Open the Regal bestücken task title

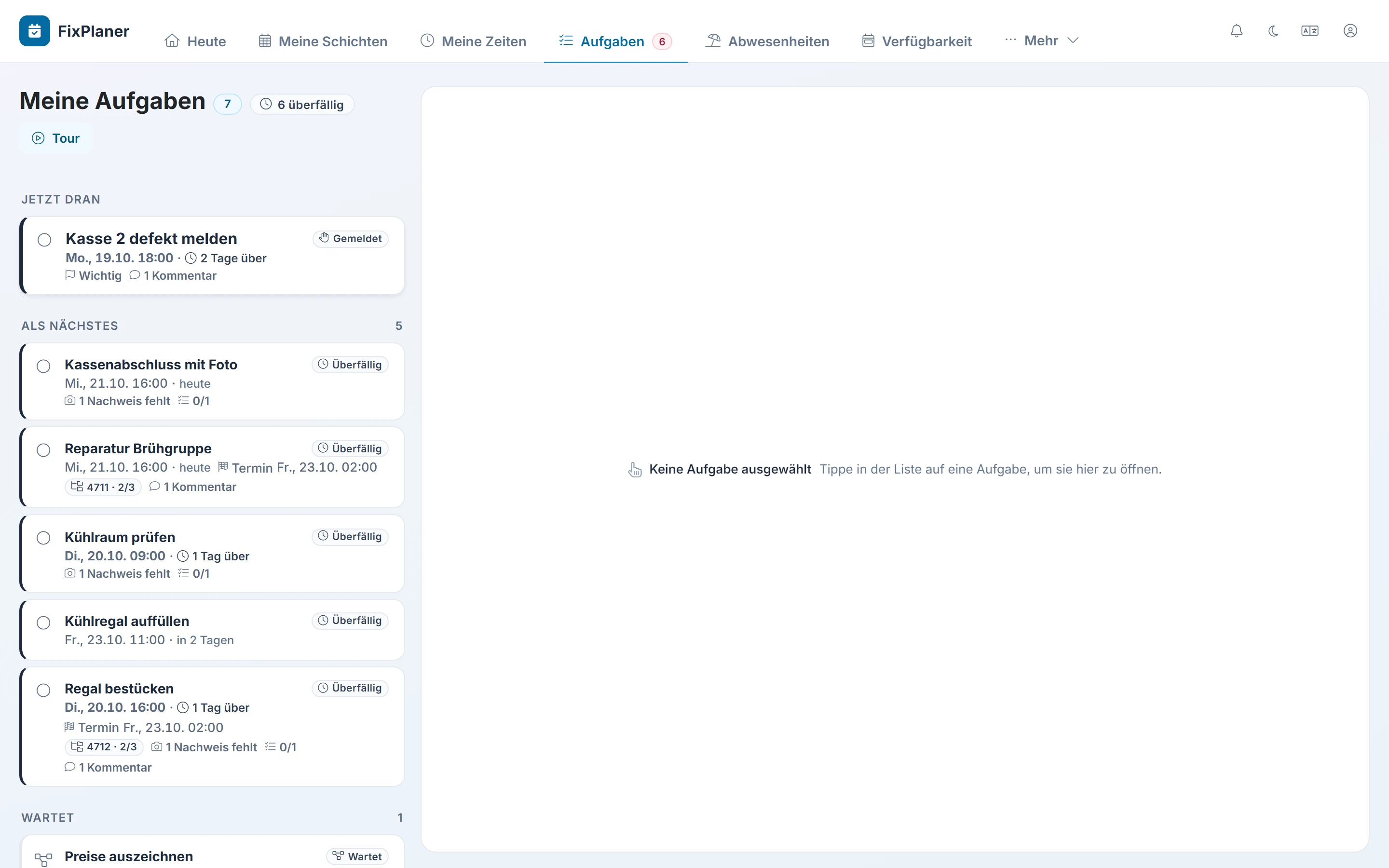pyautogui.click(x=120, y=689)
